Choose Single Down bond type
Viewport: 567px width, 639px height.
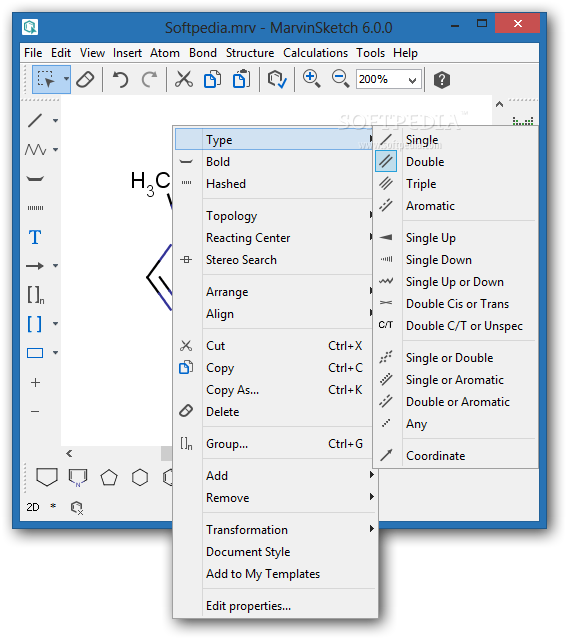coord(456,260)
